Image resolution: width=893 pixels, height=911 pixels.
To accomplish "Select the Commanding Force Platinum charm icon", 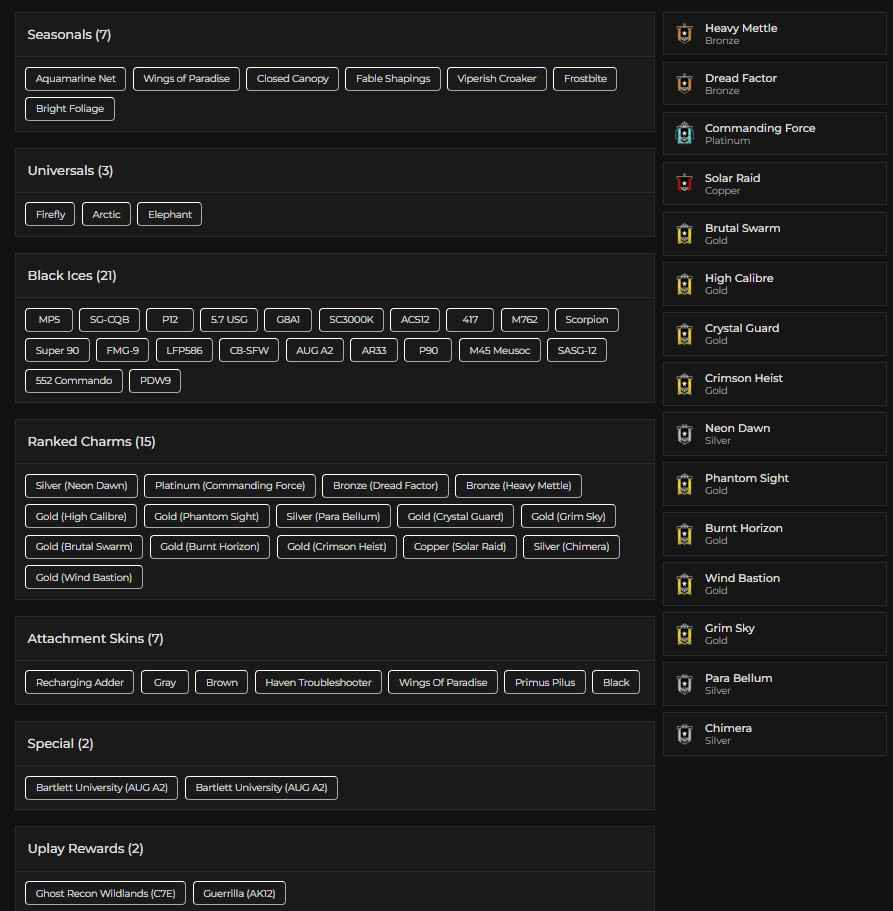I will coord(685,133).
